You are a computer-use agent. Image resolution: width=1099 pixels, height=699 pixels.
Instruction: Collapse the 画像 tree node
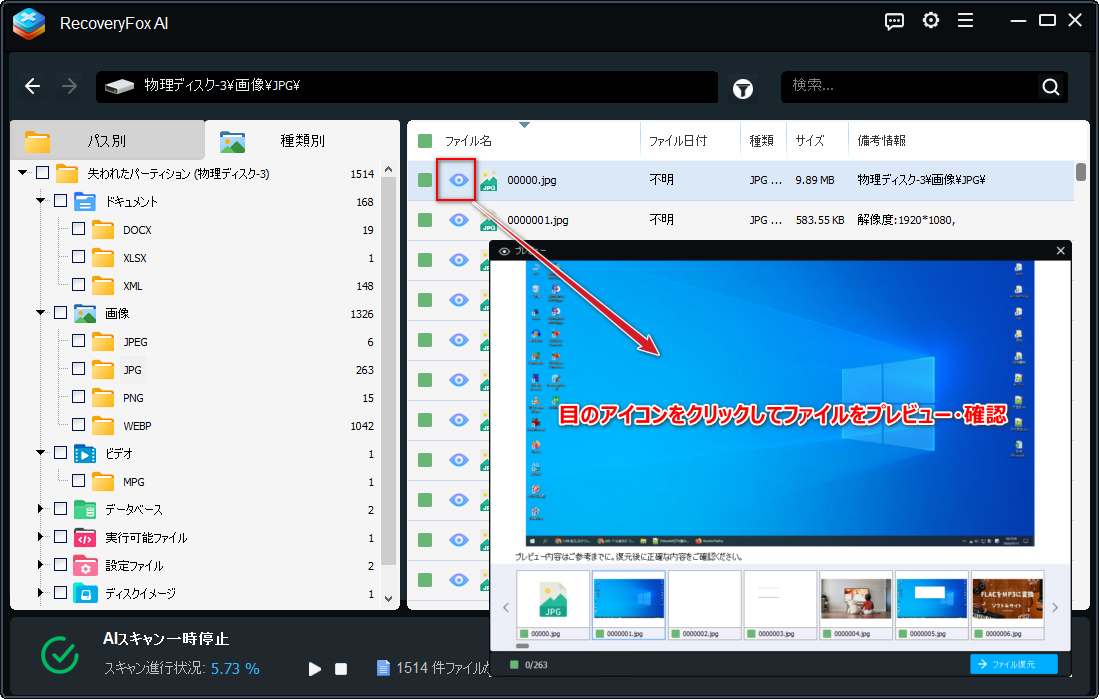coord(41,313)
